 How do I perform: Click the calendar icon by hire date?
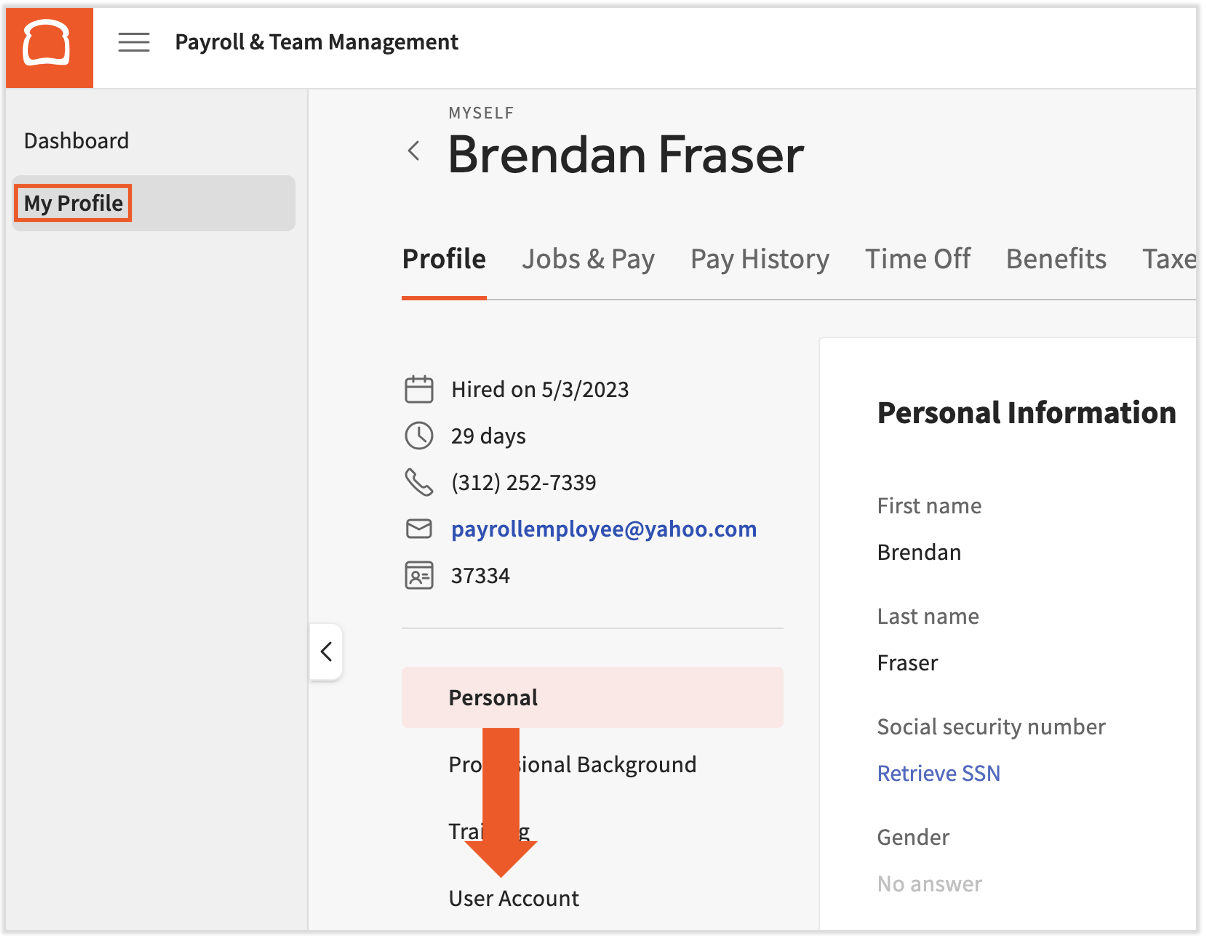(418, 389)
